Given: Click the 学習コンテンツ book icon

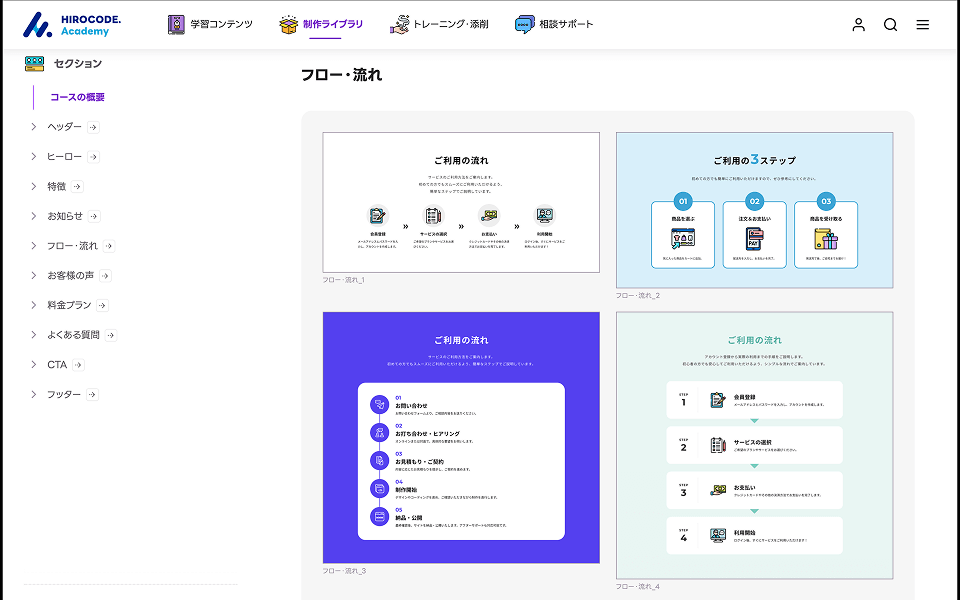Looking at the screenshot, I should (x=177, y=25).
